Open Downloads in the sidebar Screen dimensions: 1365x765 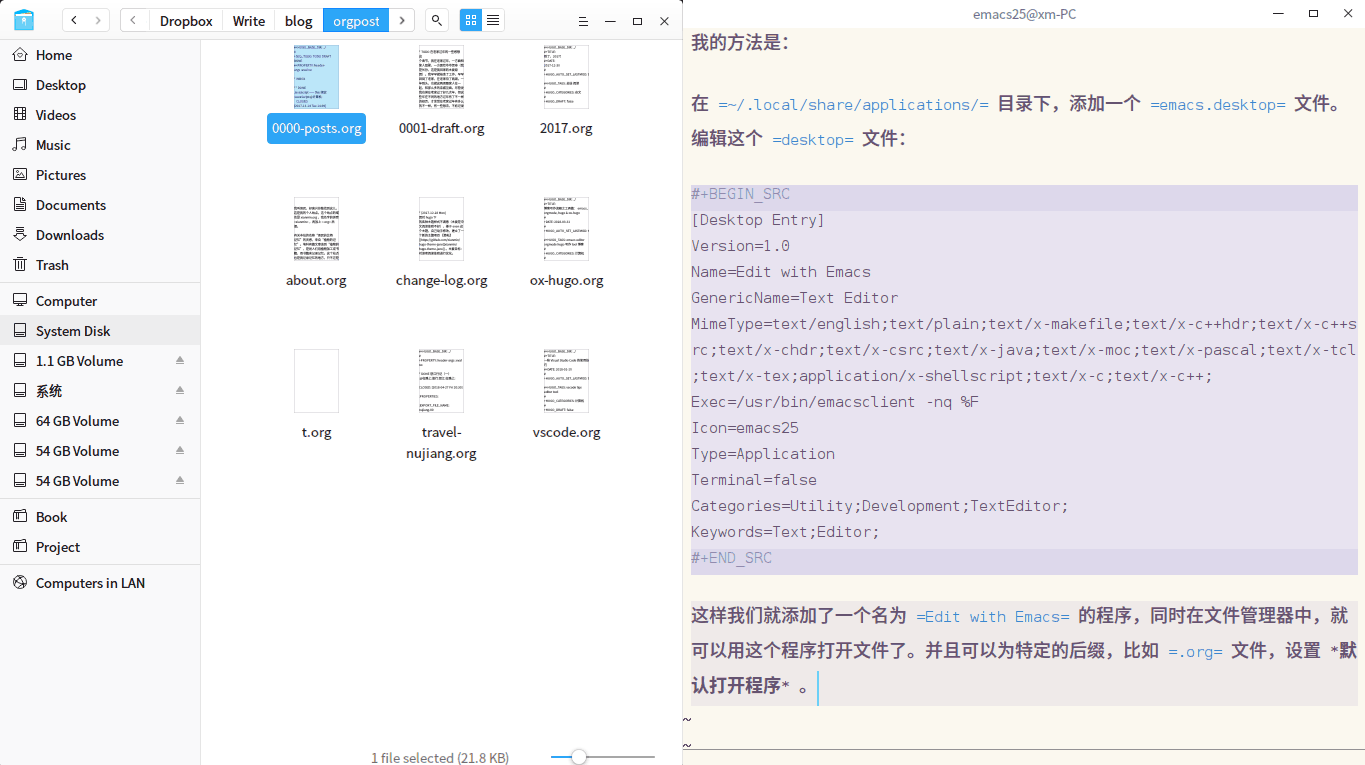[70, 235]
